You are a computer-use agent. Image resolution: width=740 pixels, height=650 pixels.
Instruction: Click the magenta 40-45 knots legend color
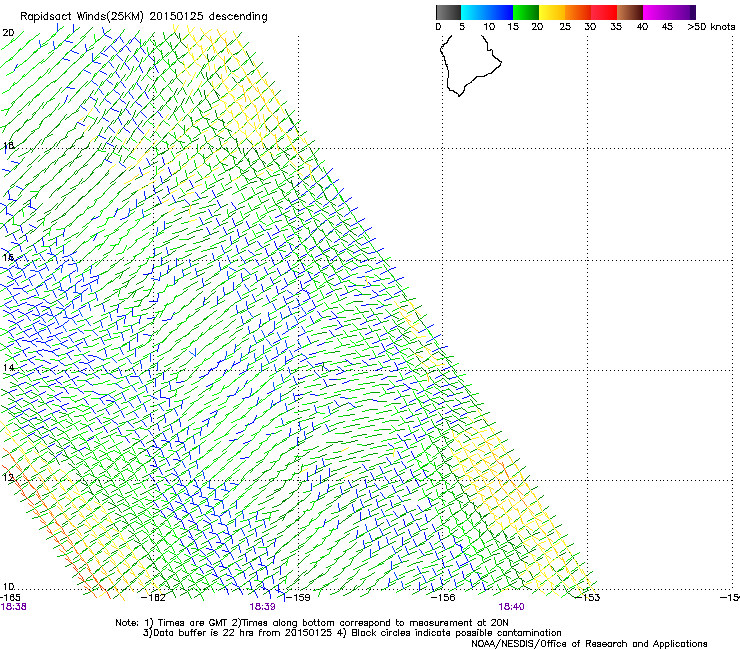pos(656,12)
